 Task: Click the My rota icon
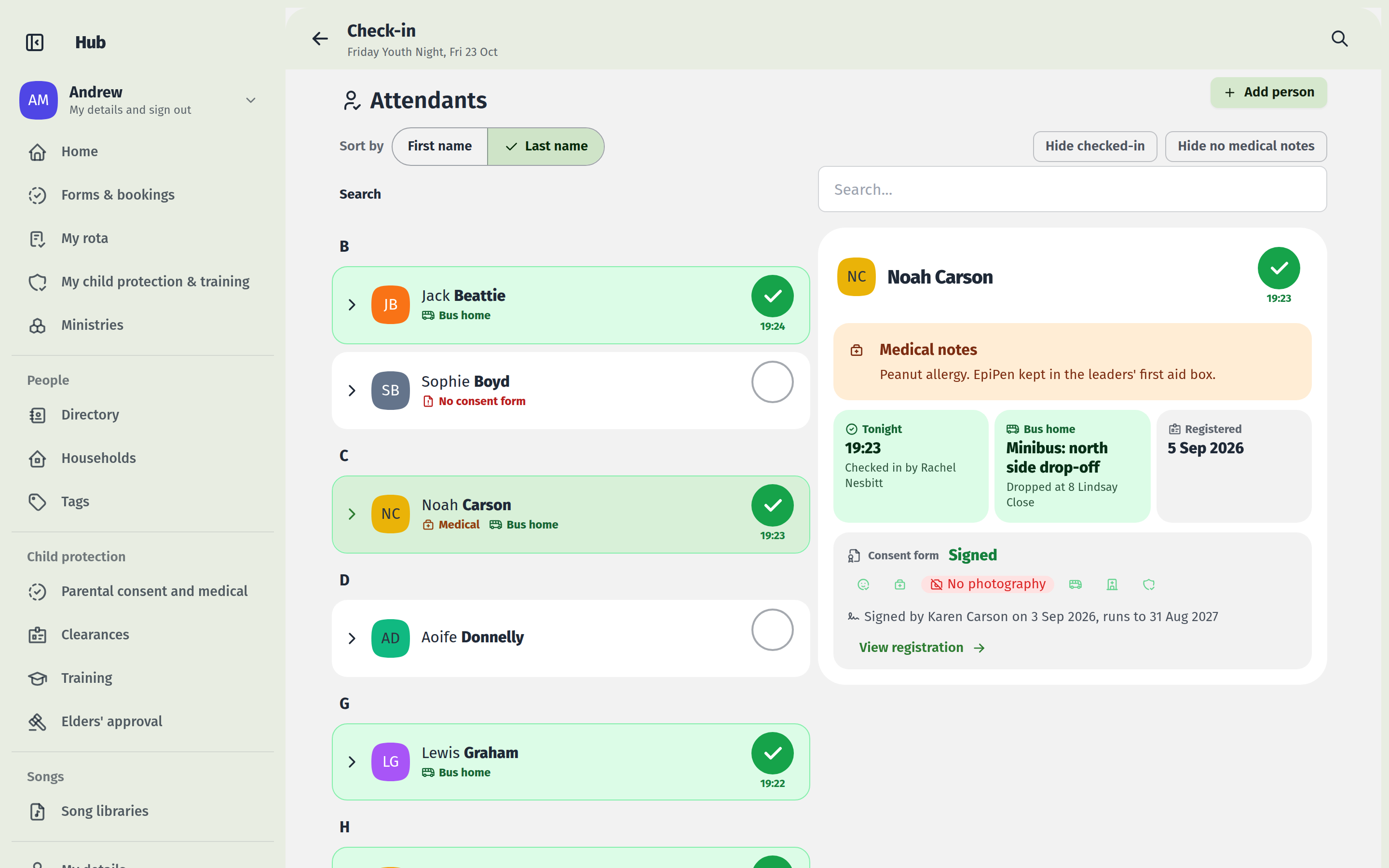coord(37,239)
